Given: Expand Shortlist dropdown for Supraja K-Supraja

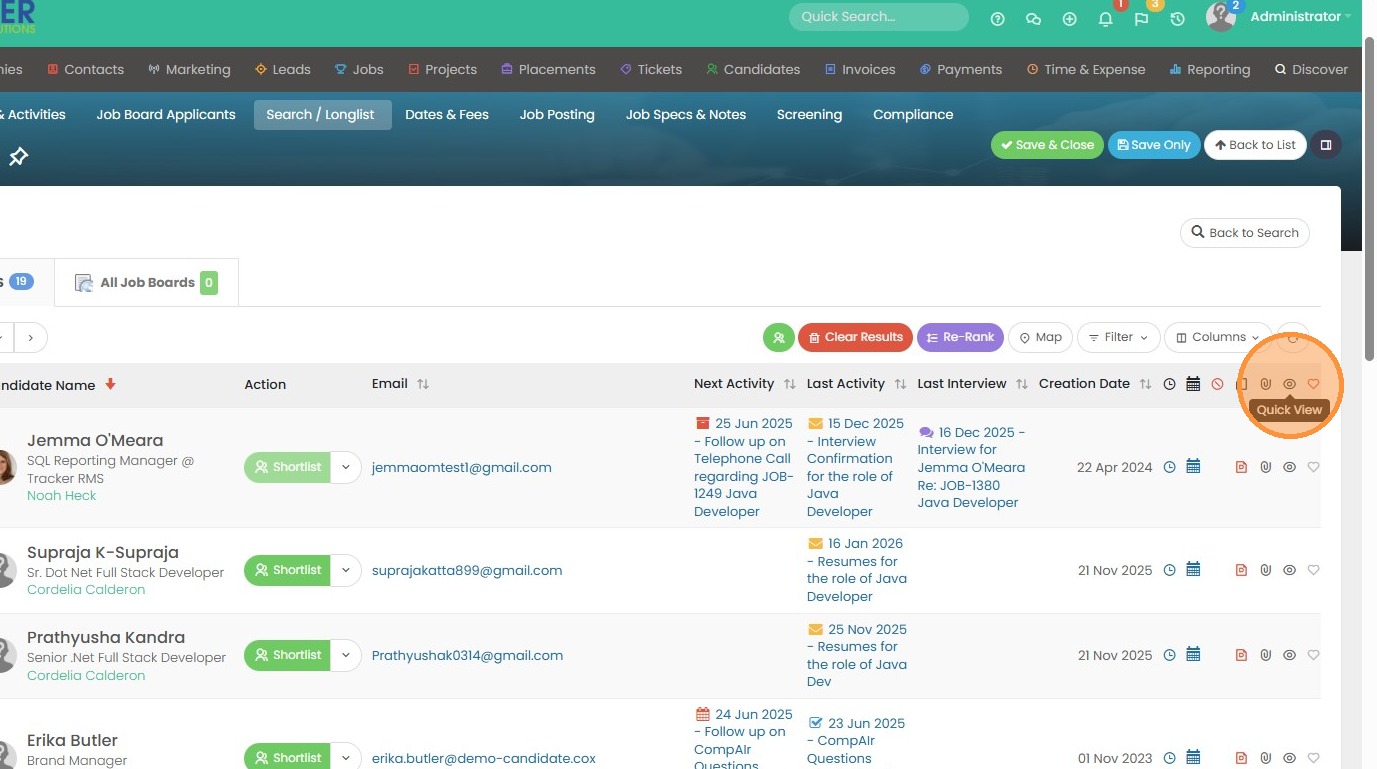Looking at the screenshot, I should pyautogui.click(x=346, y=570).
